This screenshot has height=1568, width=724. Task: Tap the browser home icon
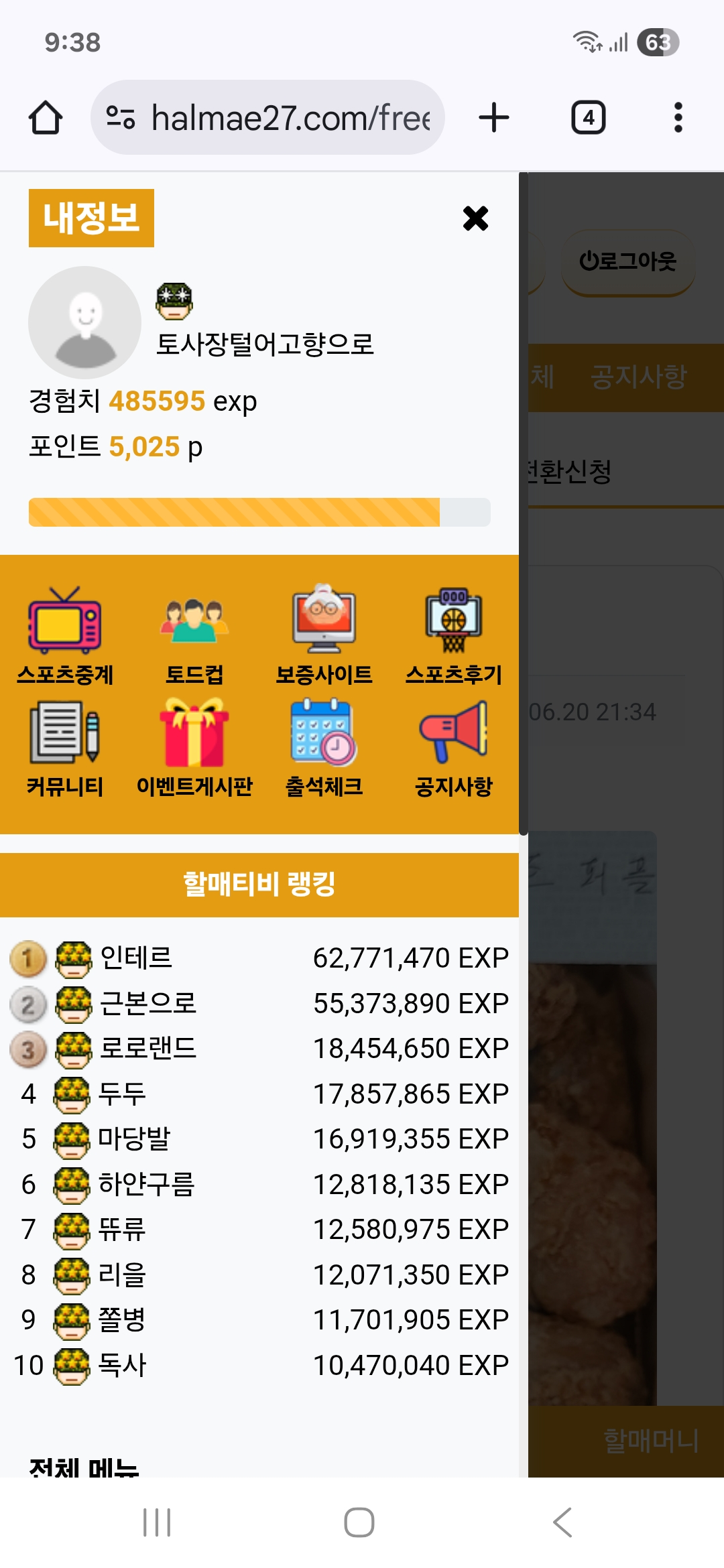[x=46, y=118]
